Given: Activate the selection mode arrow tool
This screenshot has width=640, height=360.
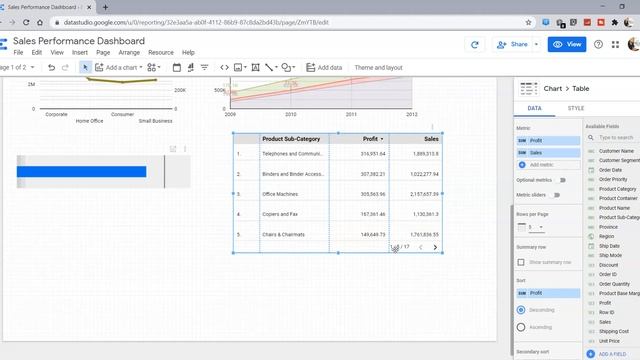Looking at the screenshot, I should 85,67.
